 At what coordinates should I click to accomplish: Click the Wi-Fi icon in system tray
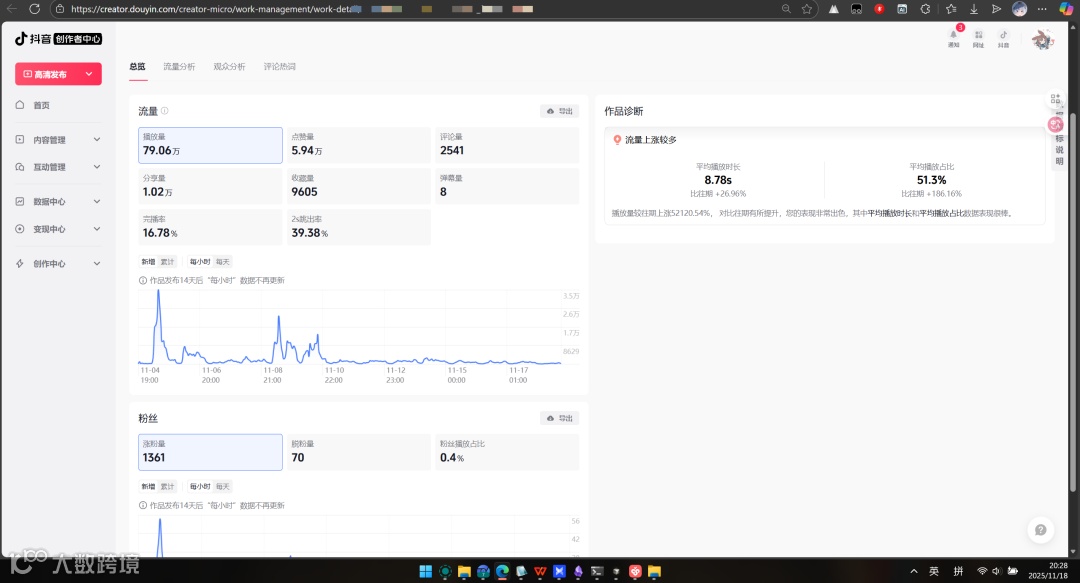click(x=982, y=571)
